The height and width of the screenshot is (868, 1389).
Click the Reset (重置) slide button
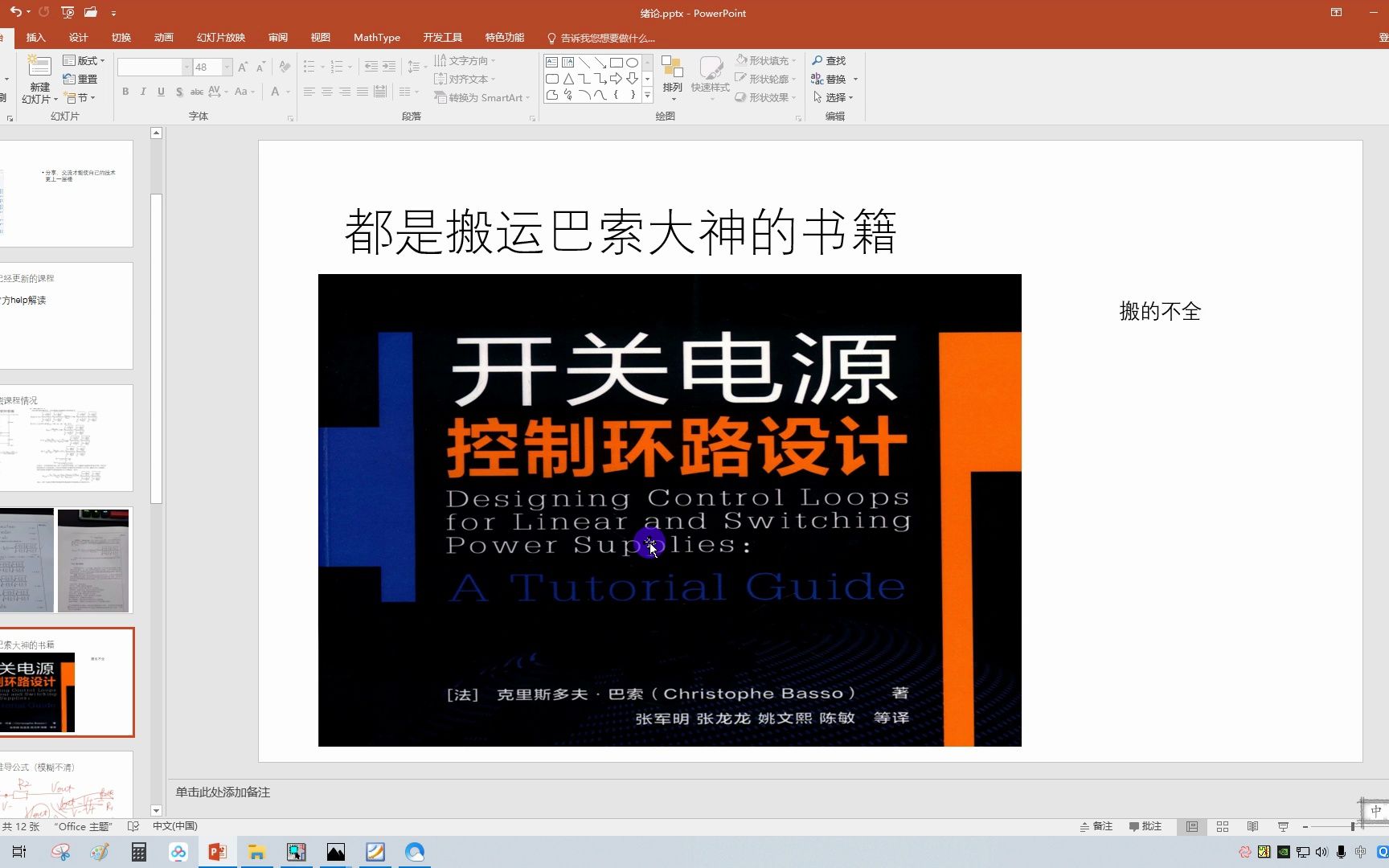pos(80,79)
